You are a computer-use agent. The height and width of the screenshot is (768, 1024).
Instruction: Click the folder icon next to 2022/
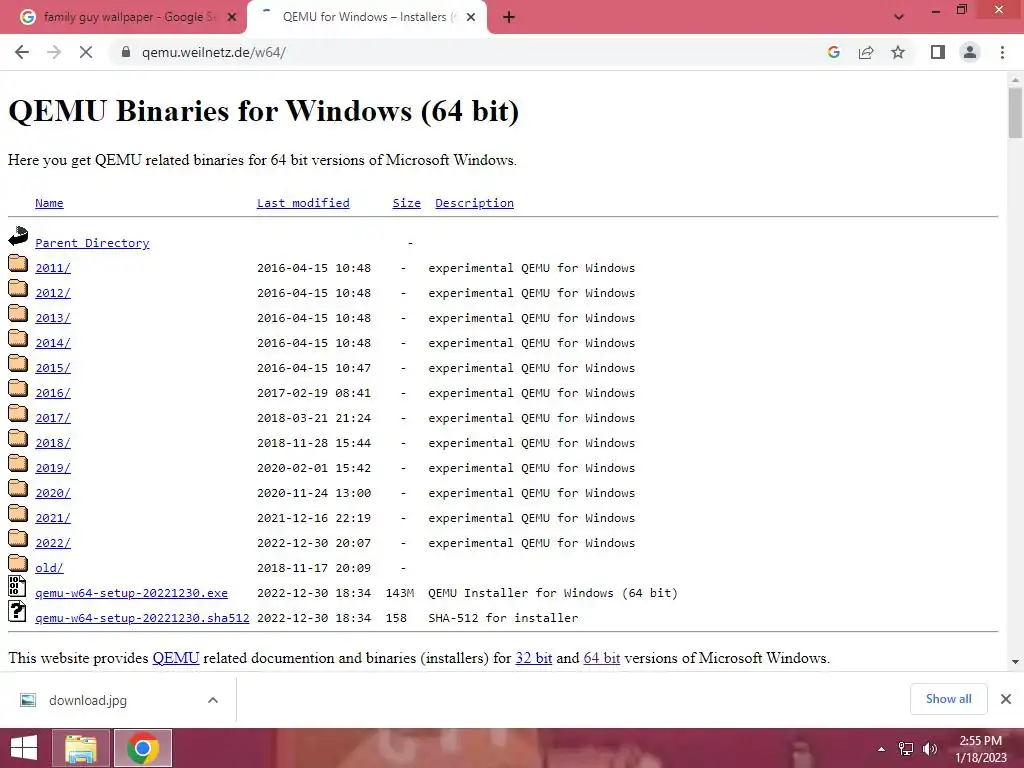(x=18, y=538)
